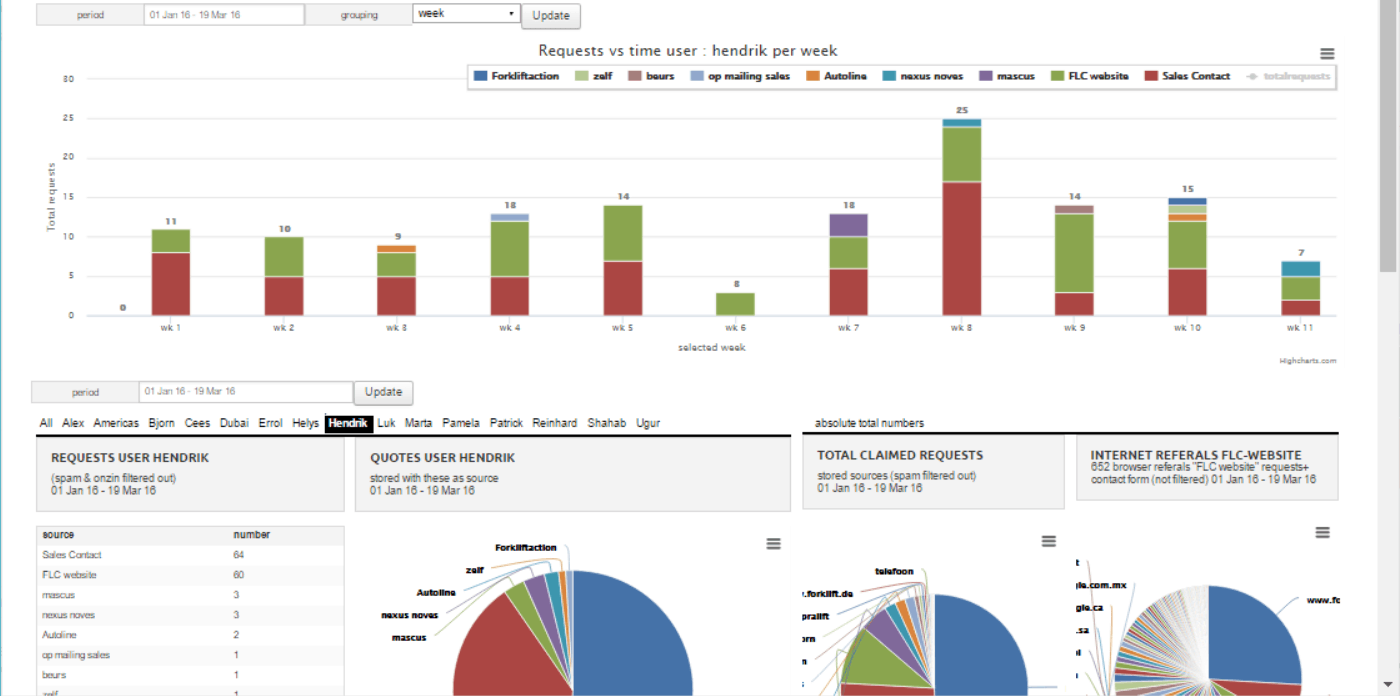Open the Marta tab

point(420,423)
